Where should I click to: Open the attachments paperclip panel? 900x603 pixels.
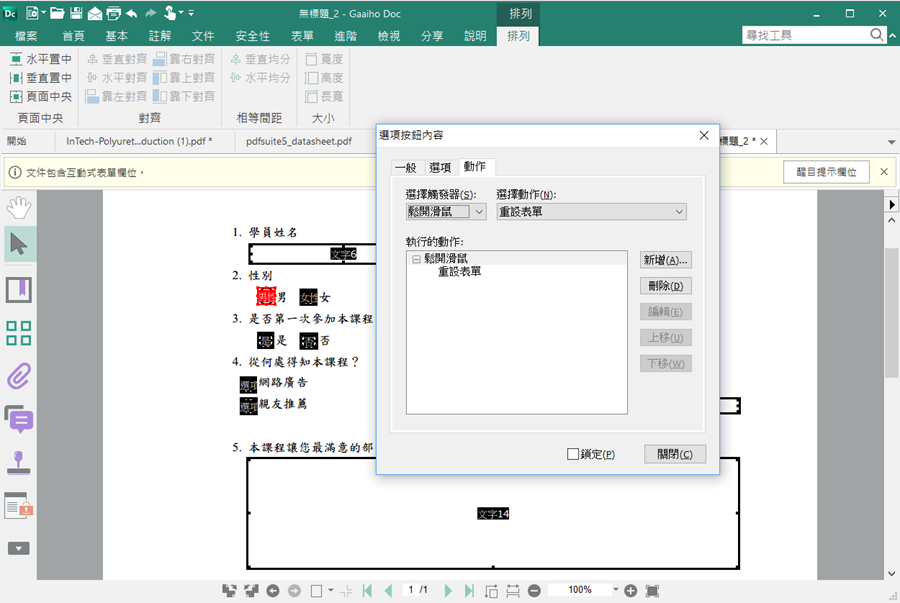click(x=18, y=377)
